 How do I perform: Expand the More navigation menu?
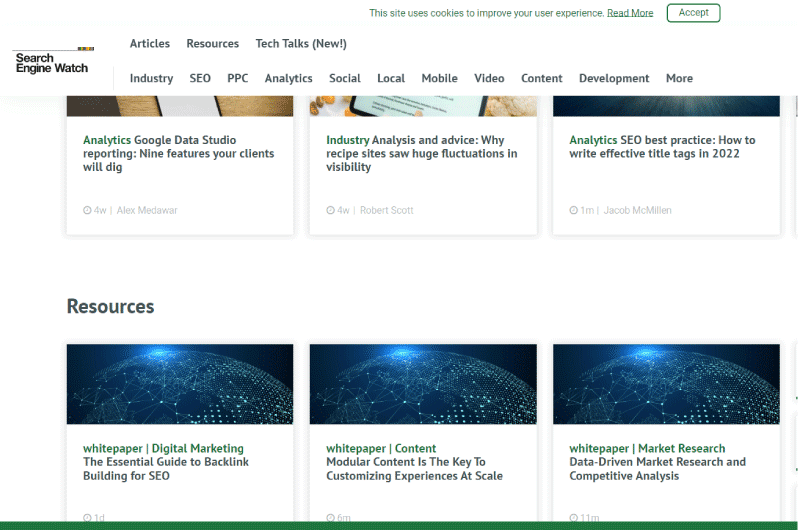click(679, 79)
